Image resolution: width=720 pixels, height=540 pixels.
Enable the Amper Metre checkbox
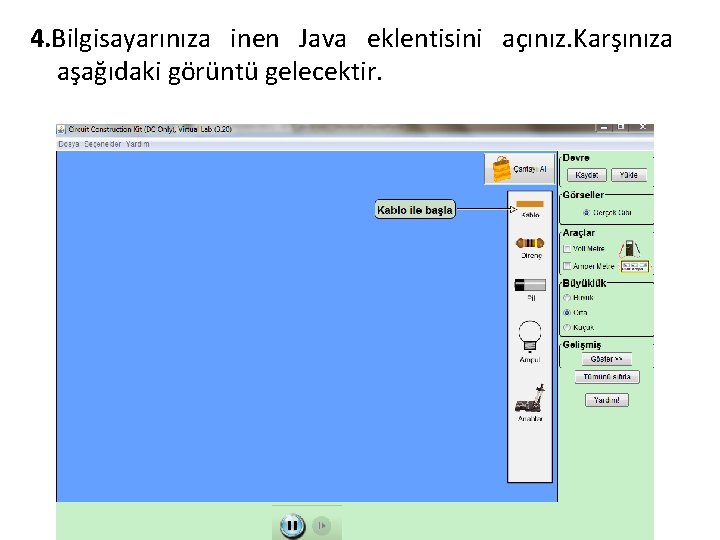[567, 266]
